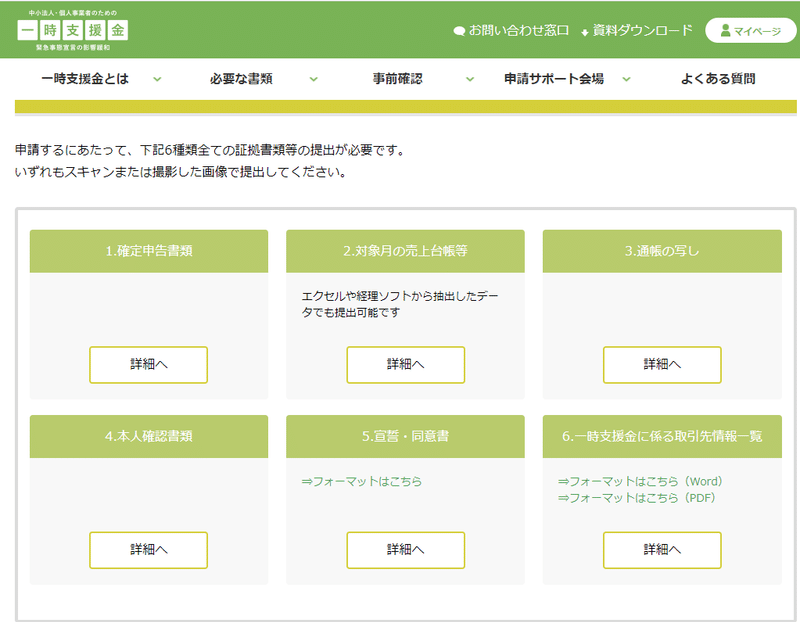Click the 4.本人確認書類 card header
This screenshot has height=622, width=800.
pyautogui.click(x=148, y=436)
